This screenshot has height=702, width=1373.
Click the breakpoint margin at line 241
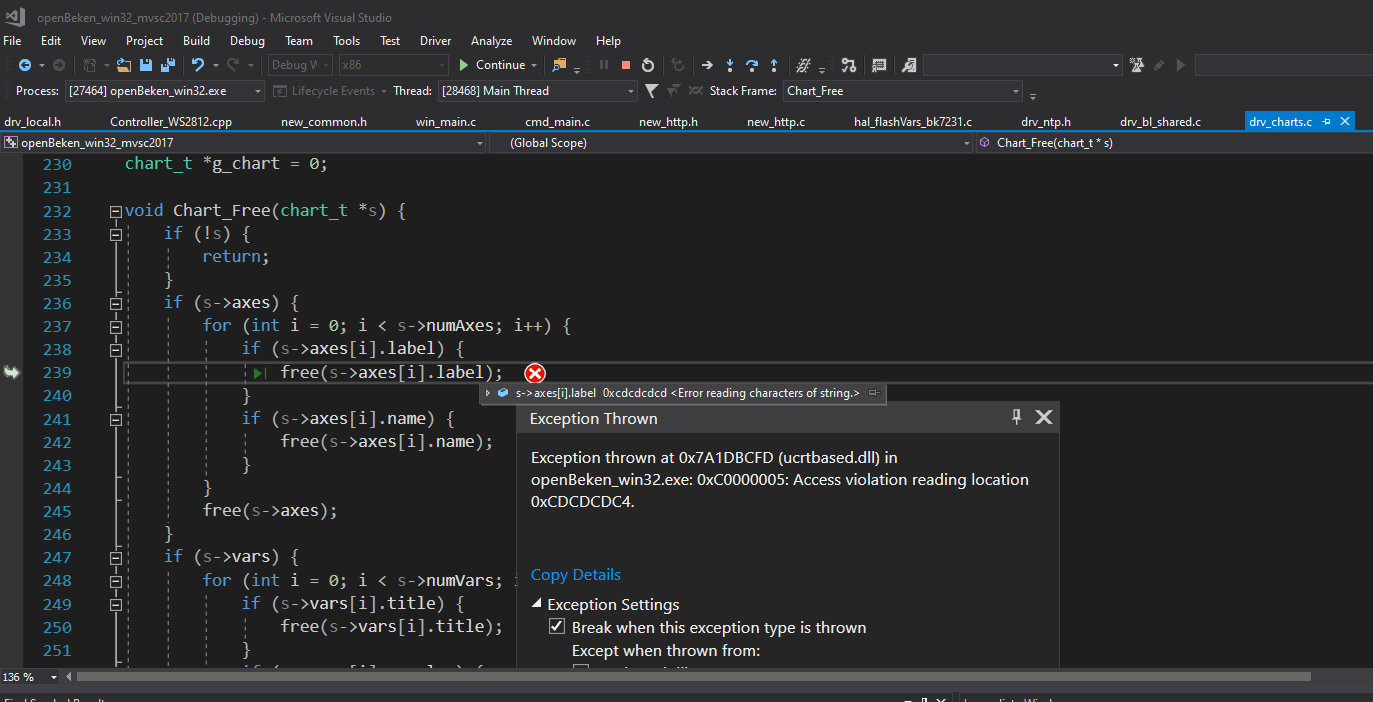[x=11, y=419]
